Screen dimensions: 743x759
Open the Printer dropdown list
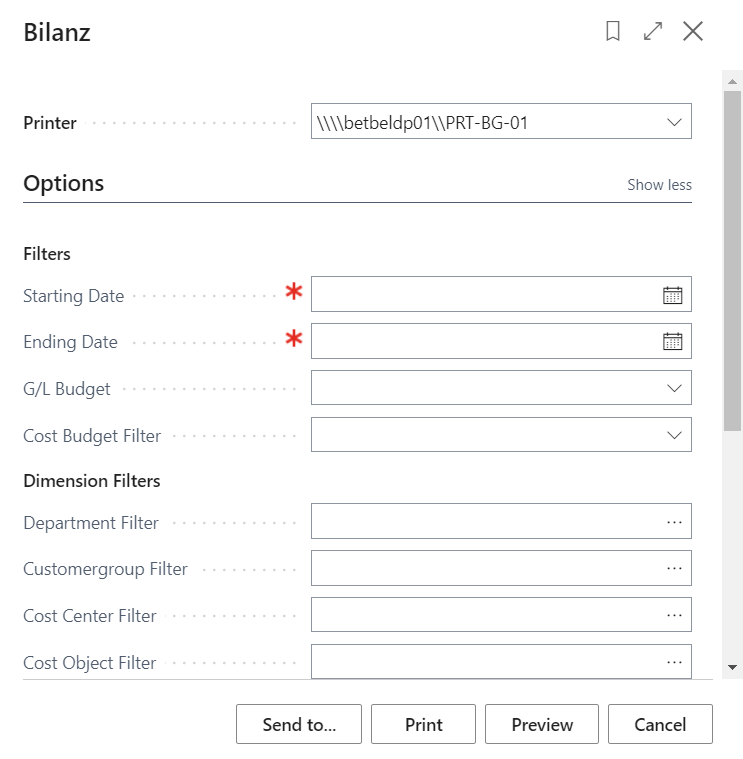(x=674, y=122)
